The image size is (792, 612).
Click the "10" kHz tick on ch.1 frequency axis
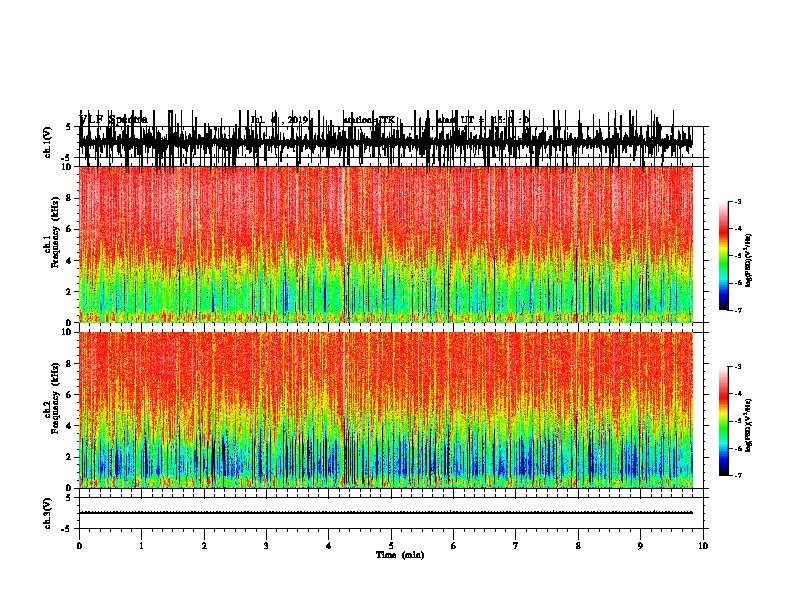[67, 167]
